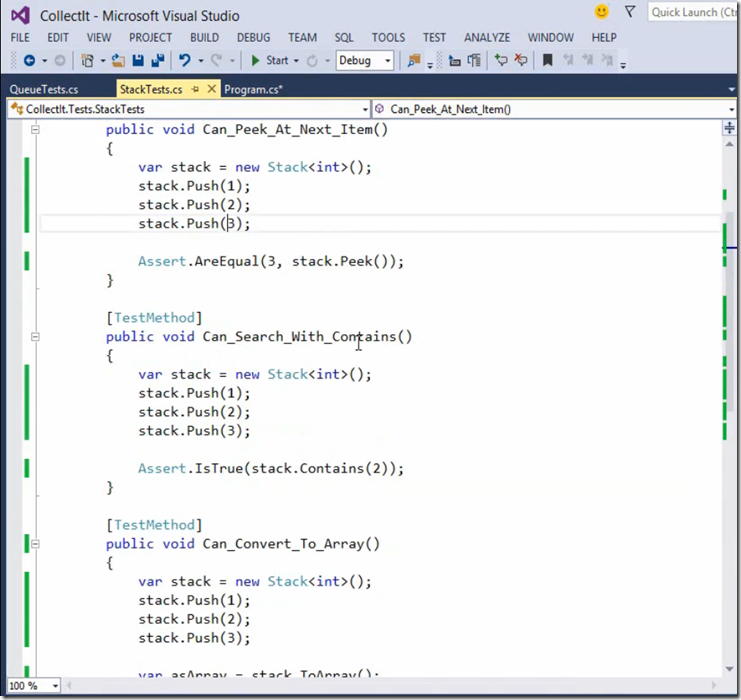Collapse the Can_Convert_To_Array method outline

tap(35, 544)
